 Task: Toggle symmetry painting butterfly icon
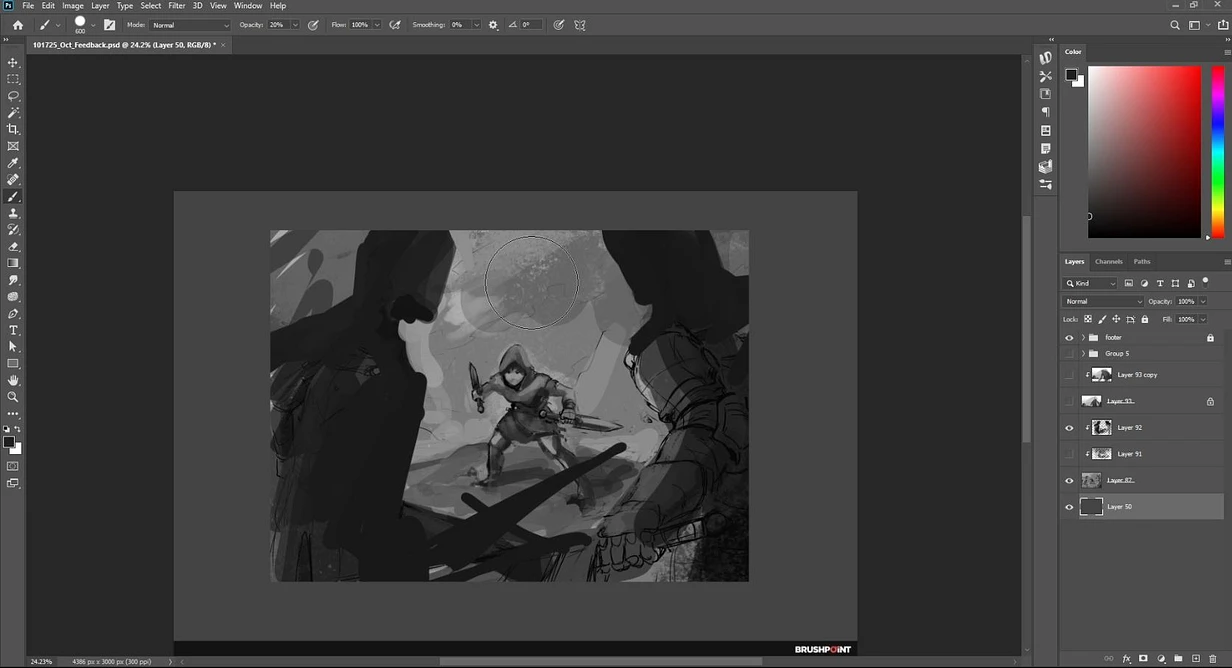click(580, 25)
